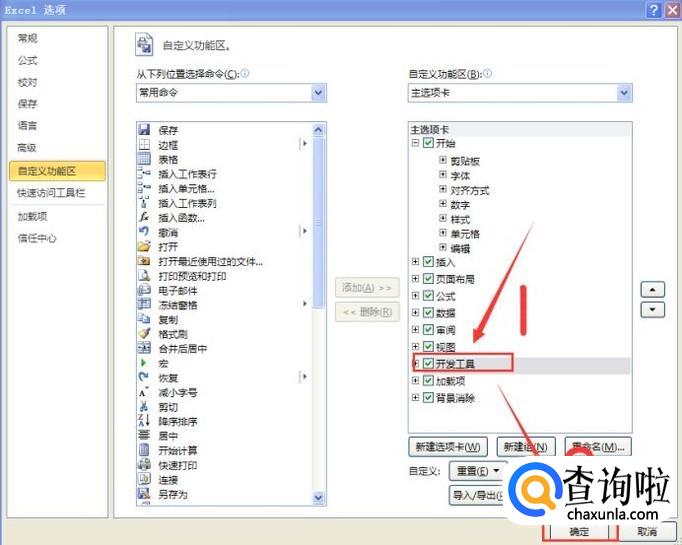Open the Formulas (公式) options category
This screenshot has width=682, height=545.
pos(27,60)
